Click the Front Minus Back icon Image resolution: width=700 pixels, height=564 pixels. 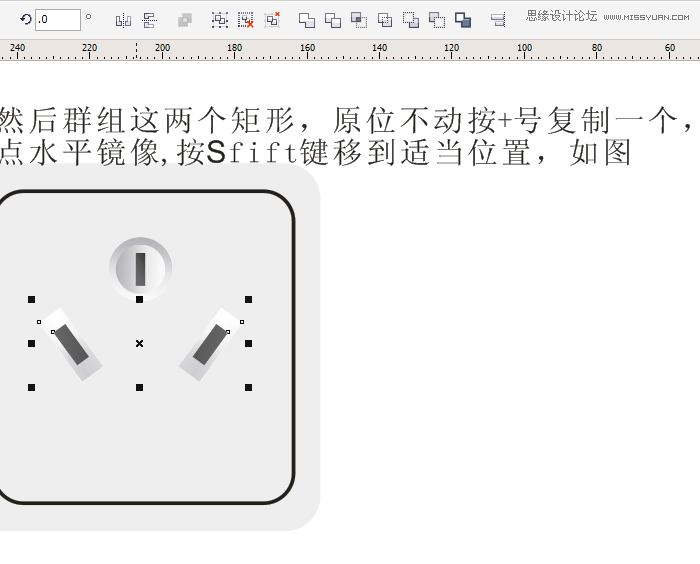pyautogui.click(x=411, y=20)
